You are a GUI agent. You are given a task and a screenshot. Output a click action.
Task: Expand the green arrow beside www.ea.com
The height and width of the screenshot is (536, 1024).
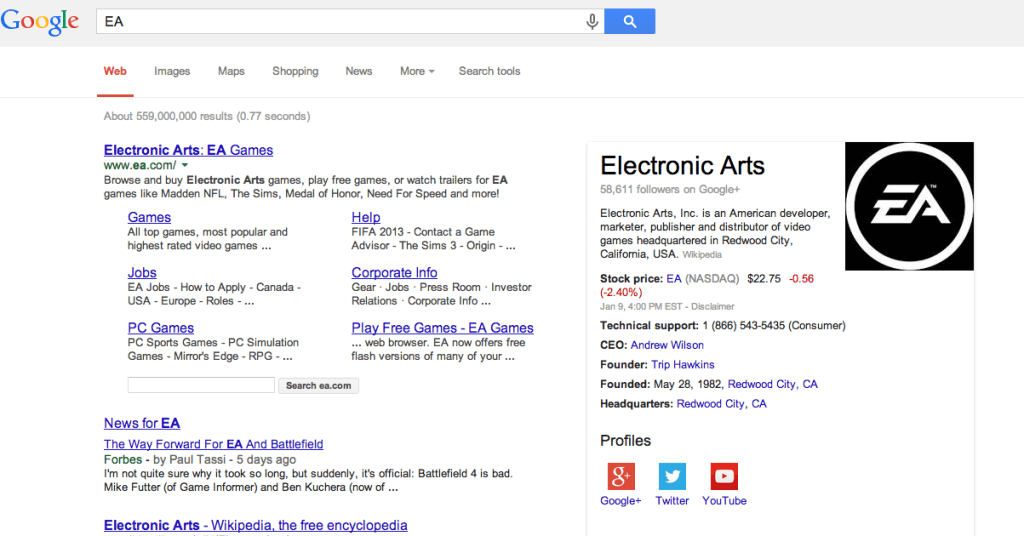[x=185, y=166]
